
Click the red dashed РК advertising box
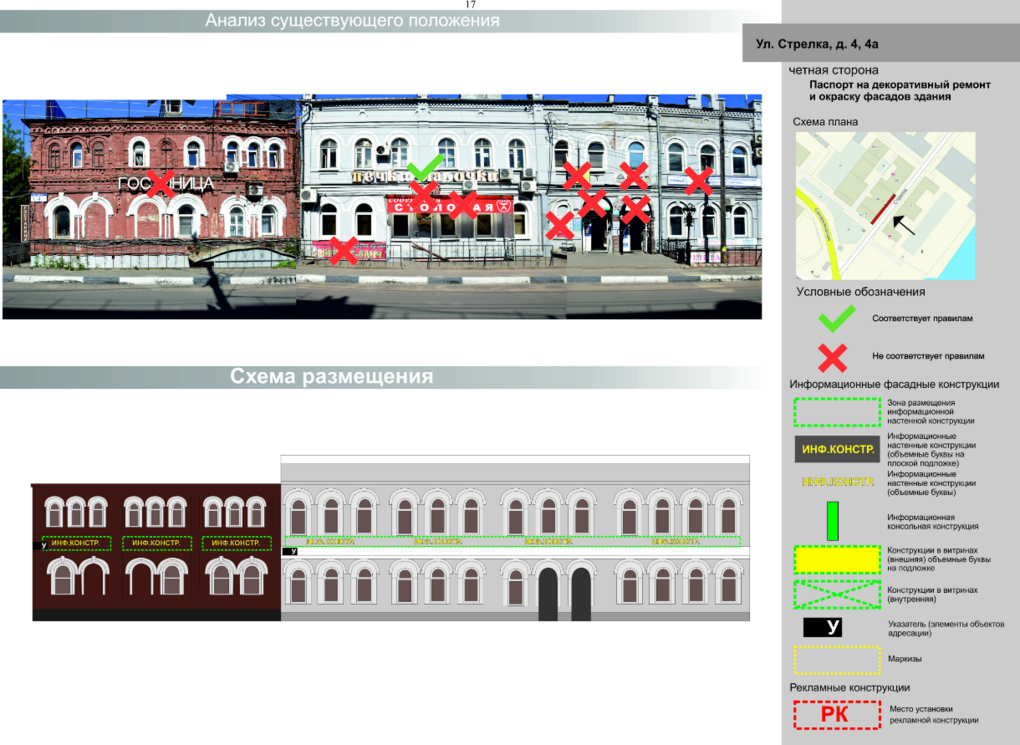pos(834,714)
